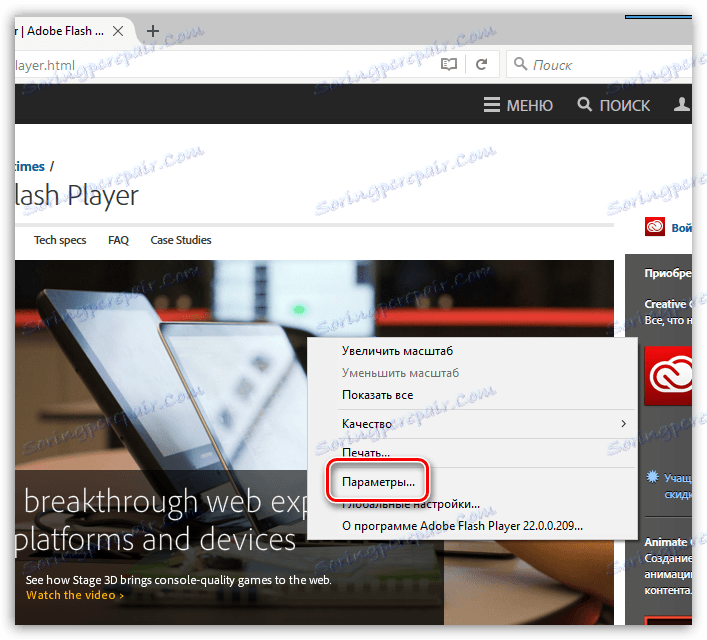Click the breadcrumb runtimes link
The image size is (707, 640).
(30, 166)
